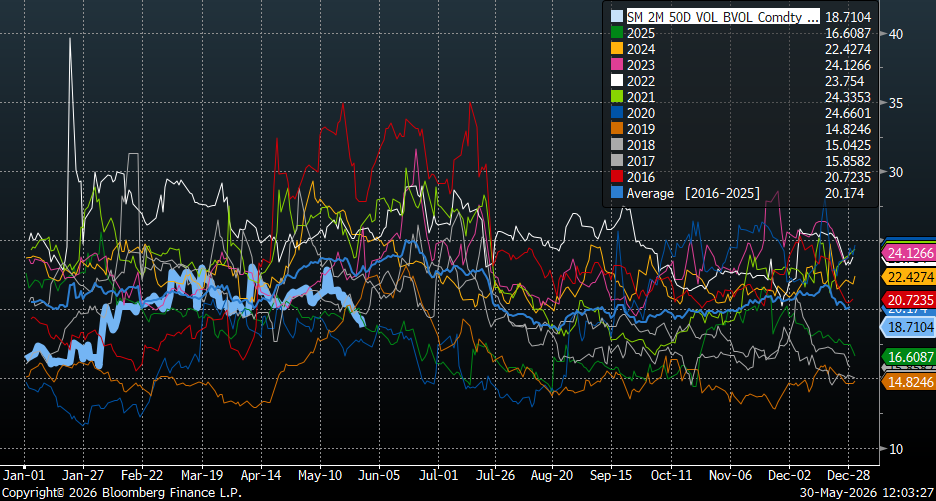936x501 pixels.
Task: Click the orange 14.8246 axis price tag
Action: click(x=908, y=382)
